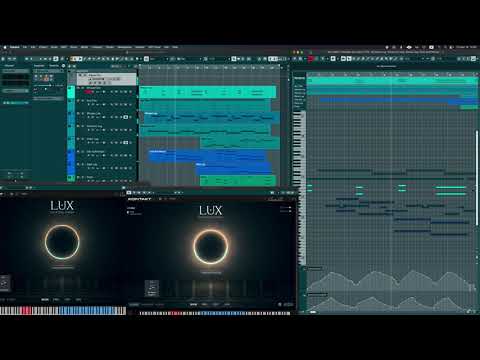Select the highlighted page tab in the left LUX window

pyautogui.click(x=45, y=300)
